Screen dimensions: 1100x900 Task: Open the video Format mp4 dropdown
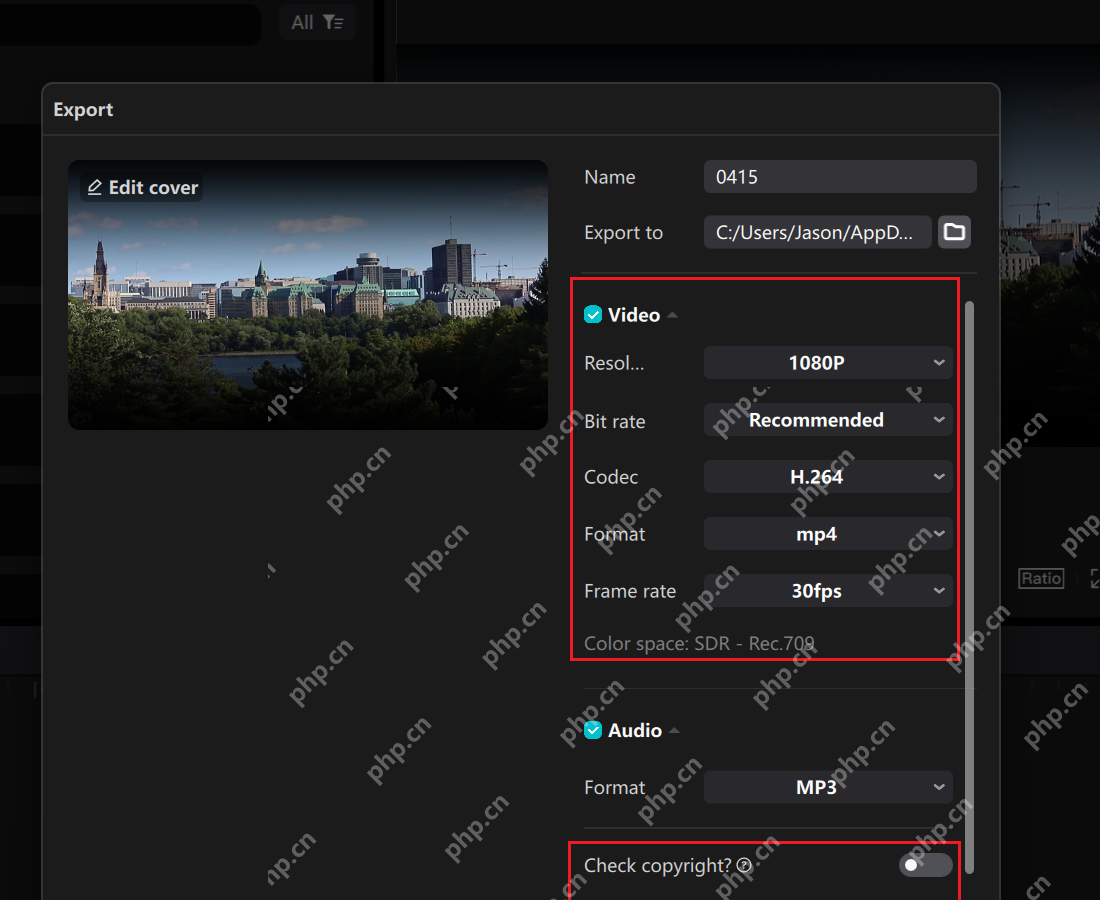tap(828, 534)
